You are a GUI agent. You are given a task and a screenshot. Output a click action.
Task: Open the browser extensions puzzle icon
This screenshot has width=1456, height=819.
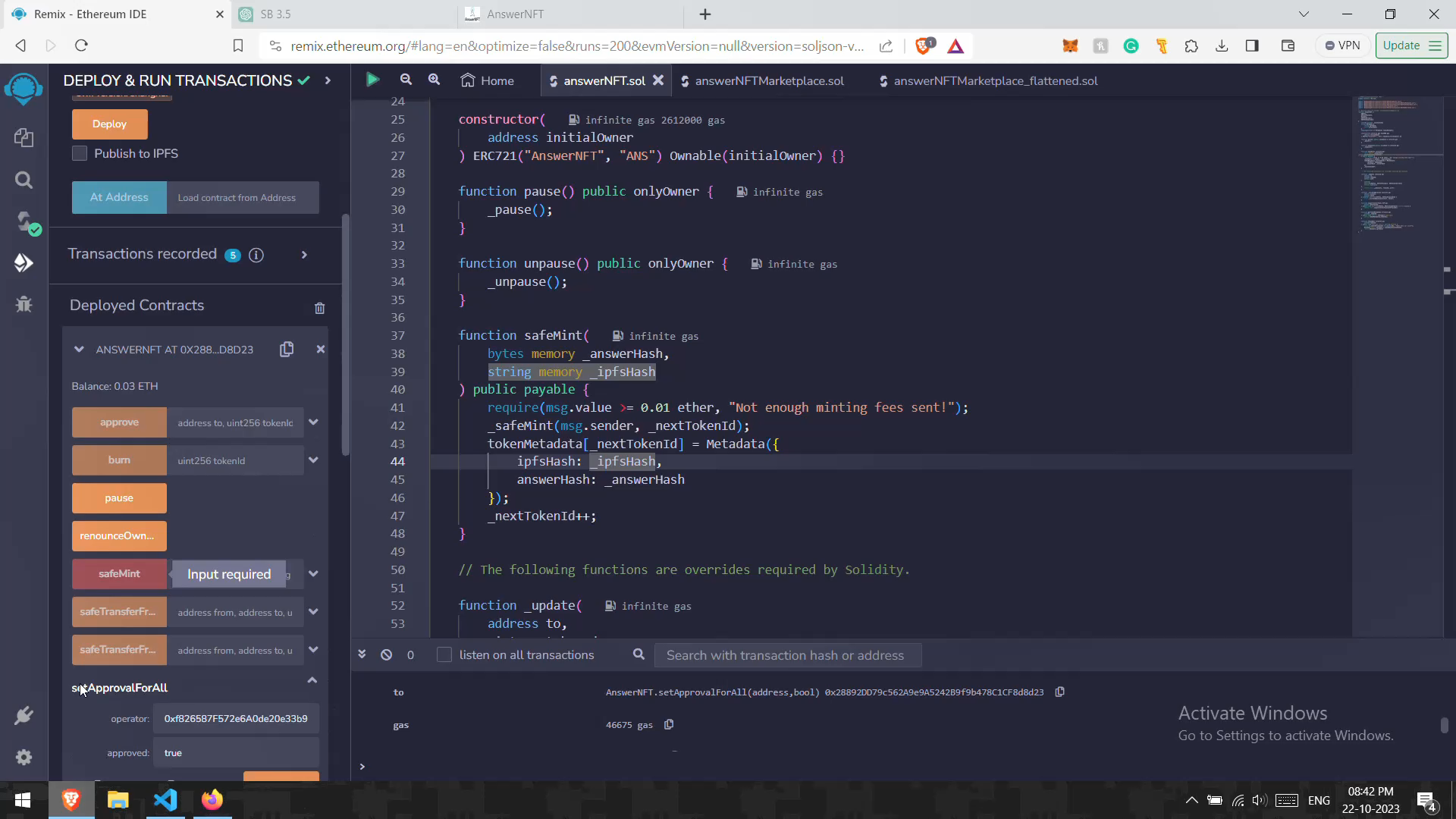[1191, 46]
